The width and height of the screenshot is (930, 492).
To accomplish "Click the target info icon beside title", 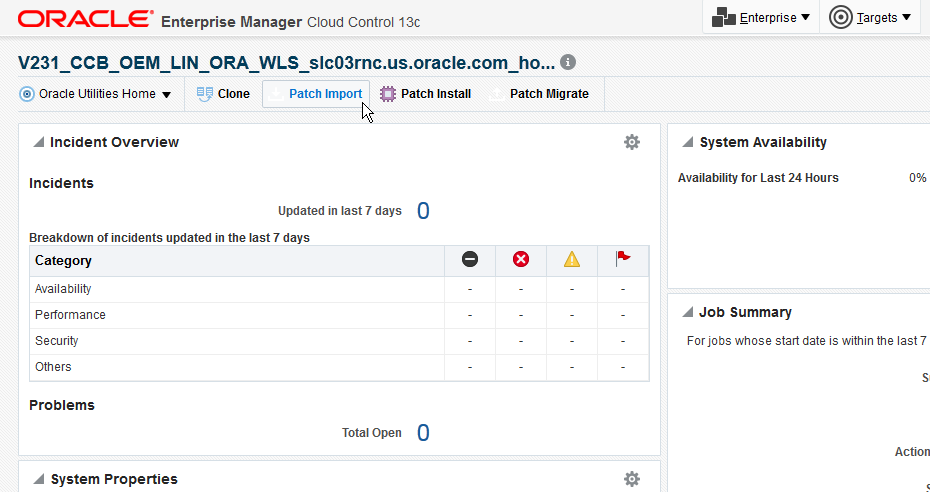I will coord(568,62).
